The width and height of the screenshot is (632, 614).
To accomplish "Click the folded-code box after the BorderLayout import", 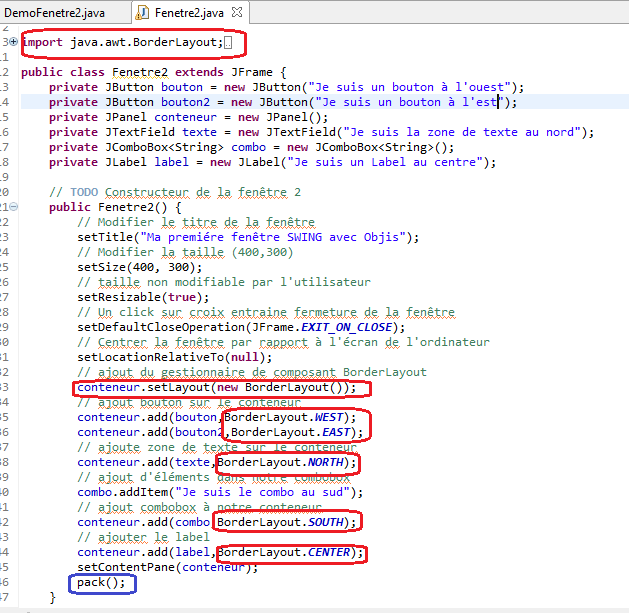I will 228,42.
